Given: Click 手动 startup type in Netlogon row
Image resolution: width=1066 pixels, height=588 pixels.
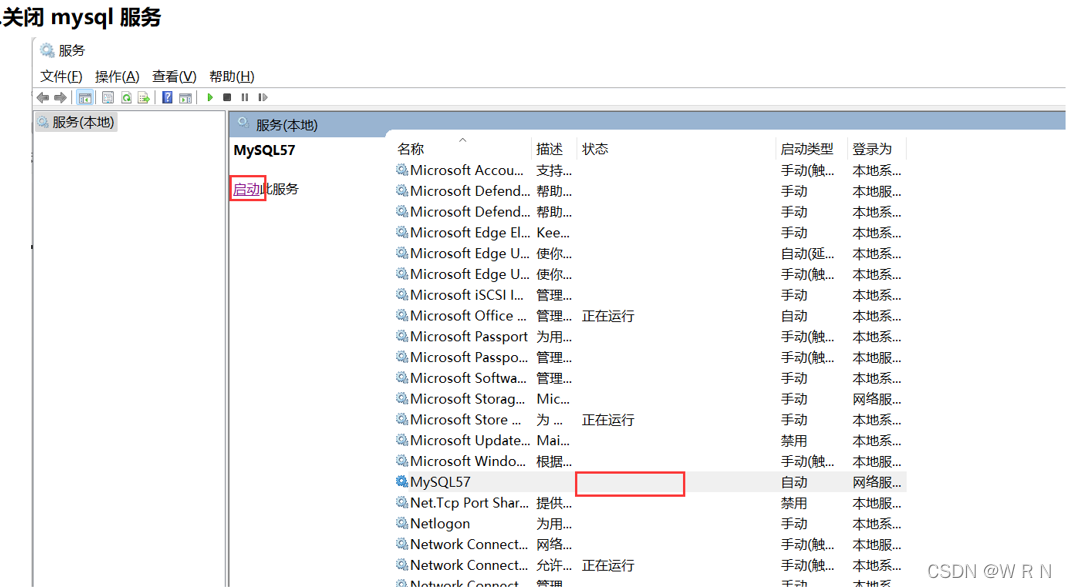Looking at the screenshot, I should (x=794, y=523).
